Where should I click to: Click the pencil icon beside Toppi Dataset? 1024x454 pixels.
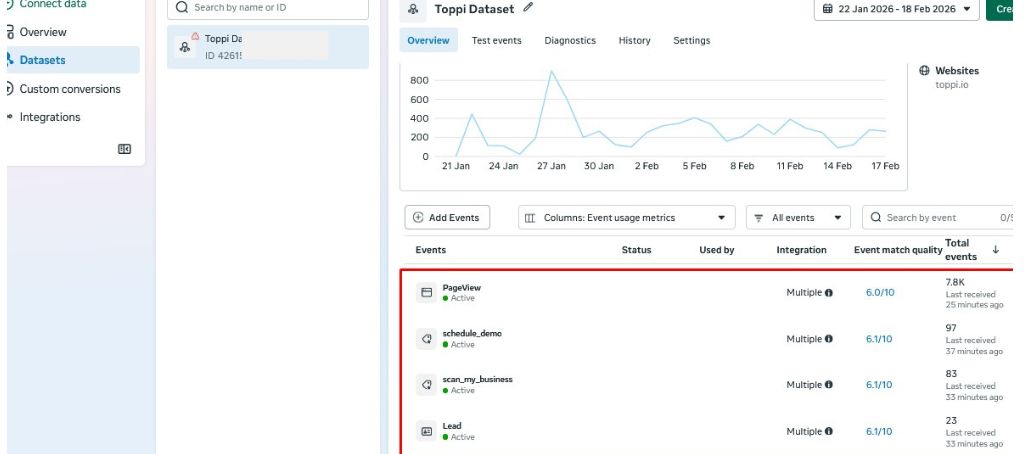pyautogui.click(x=529, y=8)
